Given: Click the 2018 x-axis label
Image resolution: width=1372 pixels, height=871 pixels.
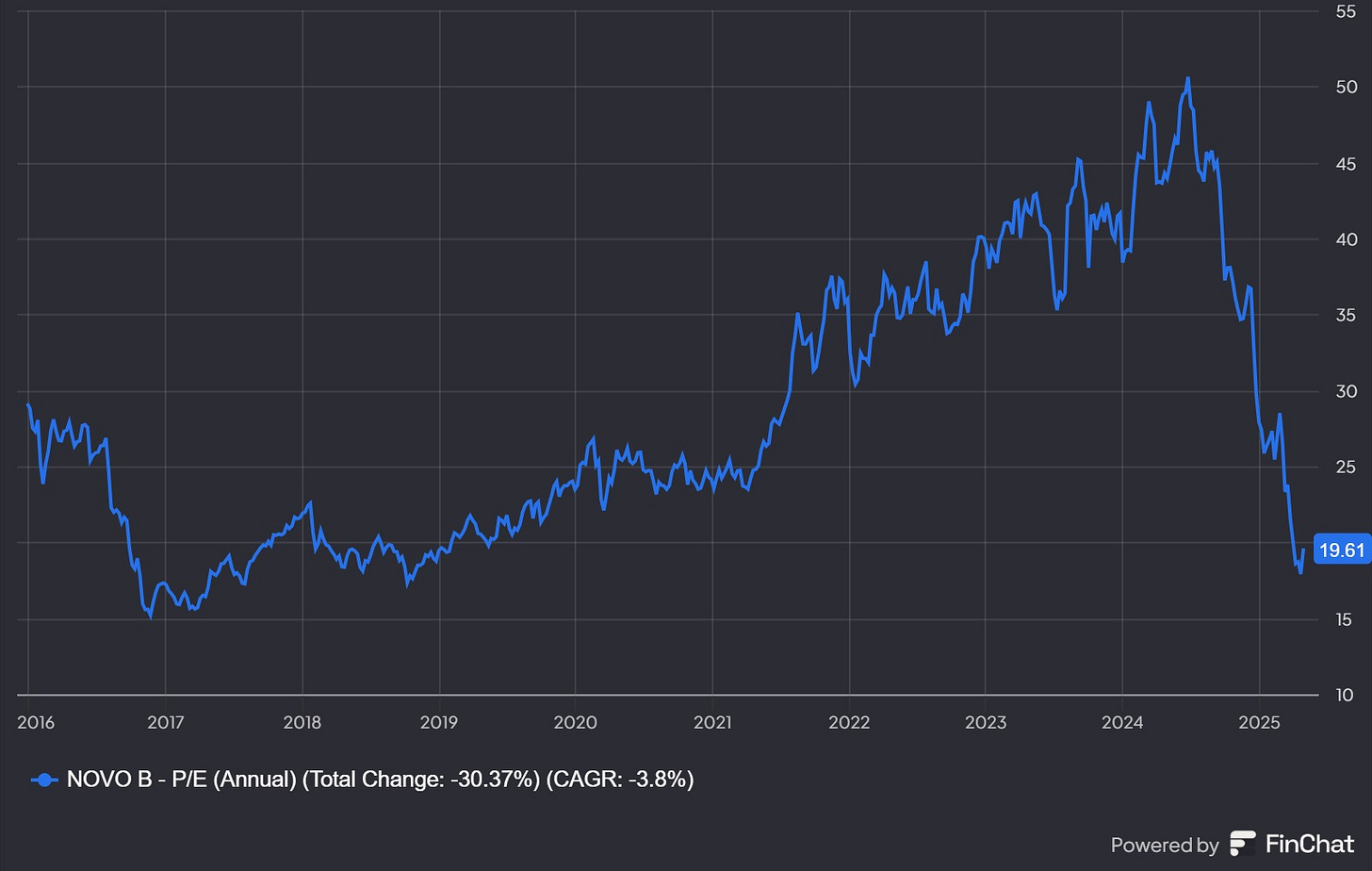Looking at the screenshot, I should 302,723.
